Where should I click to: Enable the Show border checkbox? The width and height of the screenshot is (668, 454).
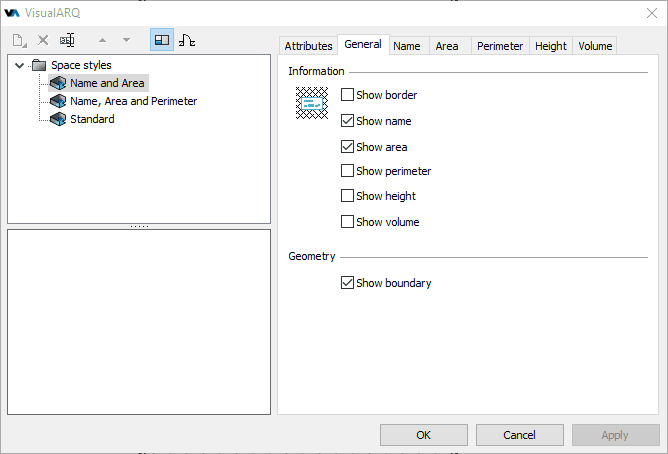tap(347, 95)
